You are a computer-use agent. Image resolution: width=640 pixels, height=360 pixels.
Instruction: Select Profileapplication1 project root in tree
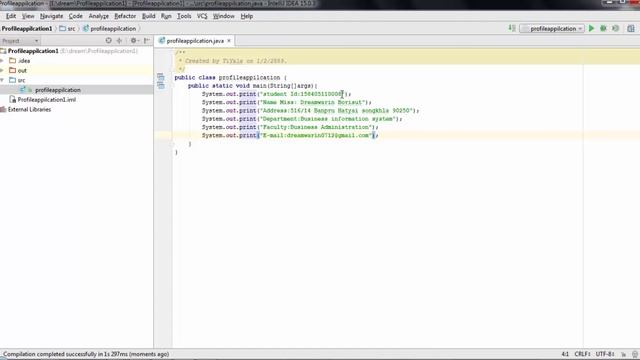click(x=33, y=51)
